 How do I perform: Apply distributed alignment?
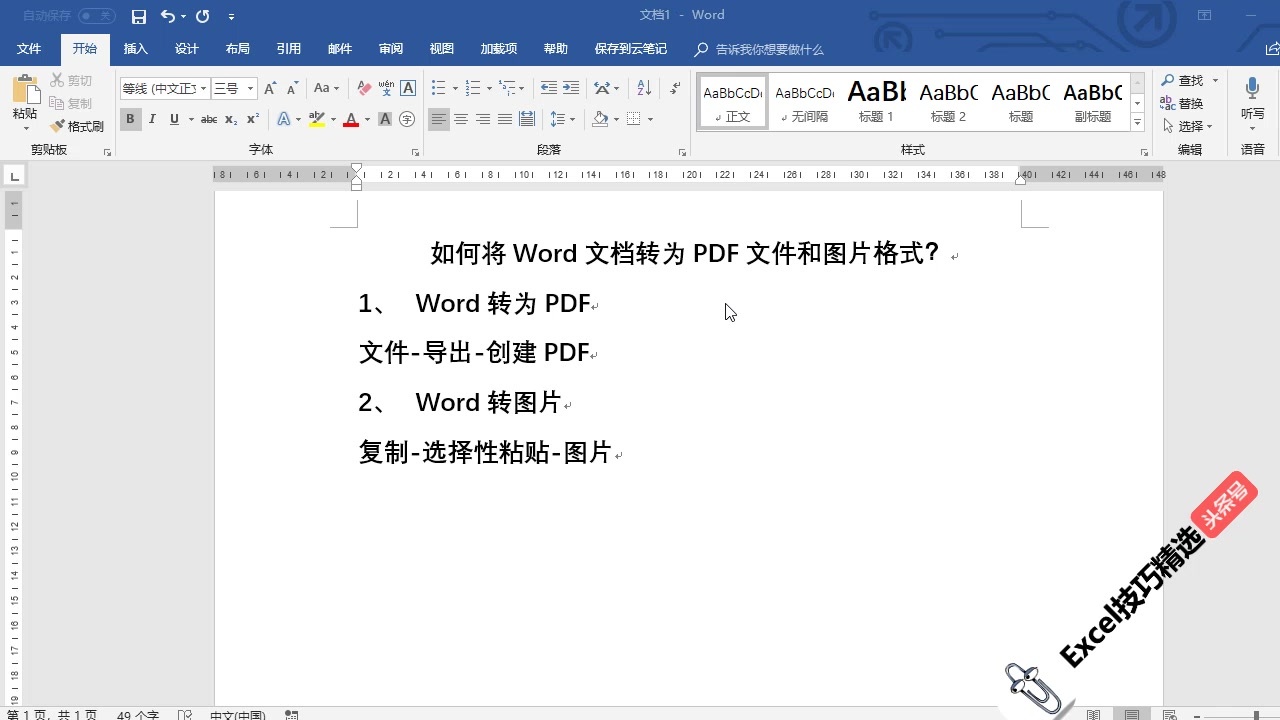527,119
